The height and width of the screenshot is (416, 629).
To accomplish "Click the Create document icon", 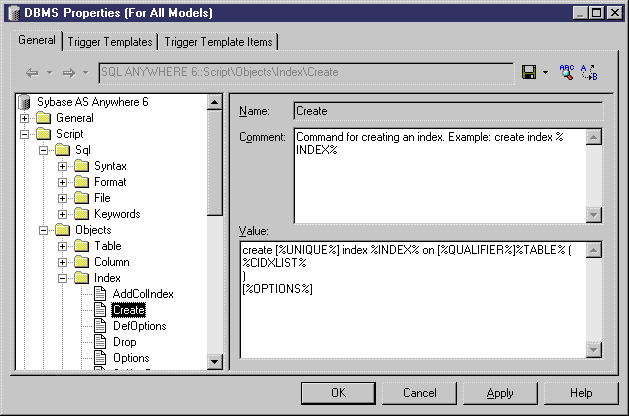I will [100, 310].
